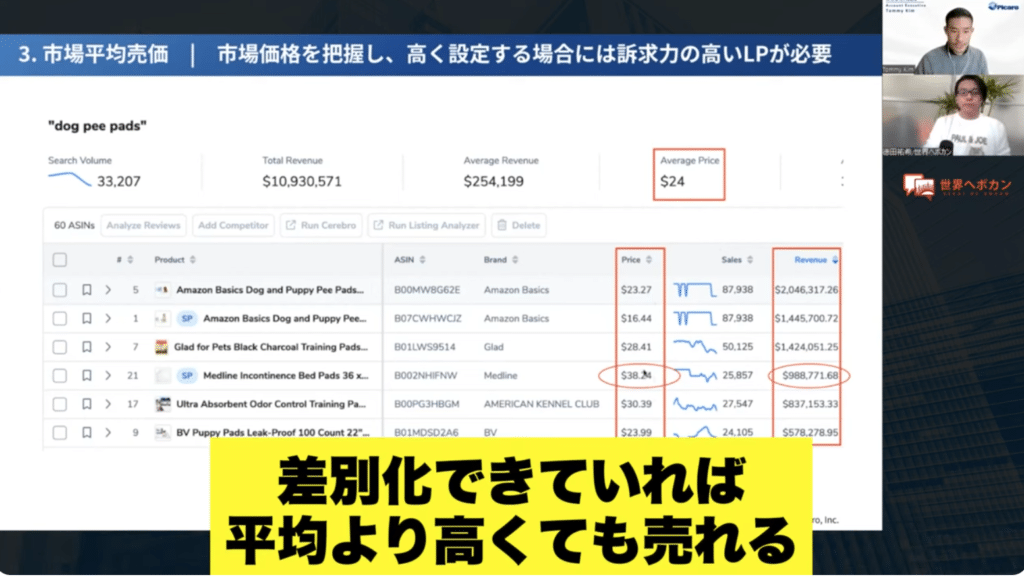Viewport: 1024px width, 579px height.
Task: Tick the Medline Incontinence row checkbox
Action: tap(59, 375)
